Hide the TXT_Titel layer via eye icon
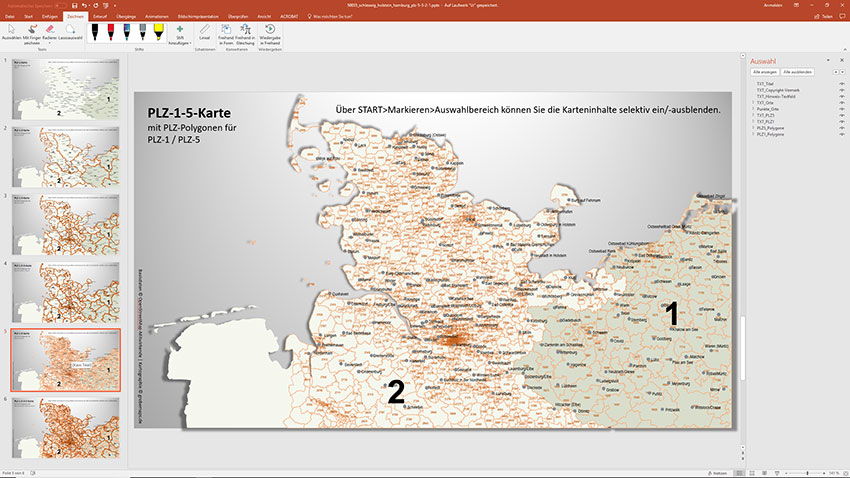Image resolution: width=850 pixels, height=478 pixels. pyautogui.click(x=843, y=84)
